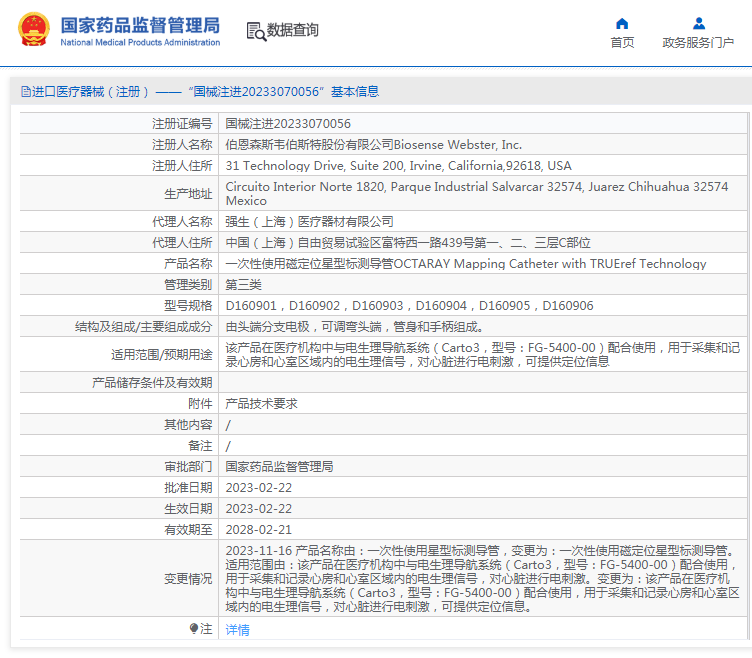This screenshot has height=658, width=752.
Task: Select approving department 国家药品监督管理局 value
Action: (x=279, y=467)
